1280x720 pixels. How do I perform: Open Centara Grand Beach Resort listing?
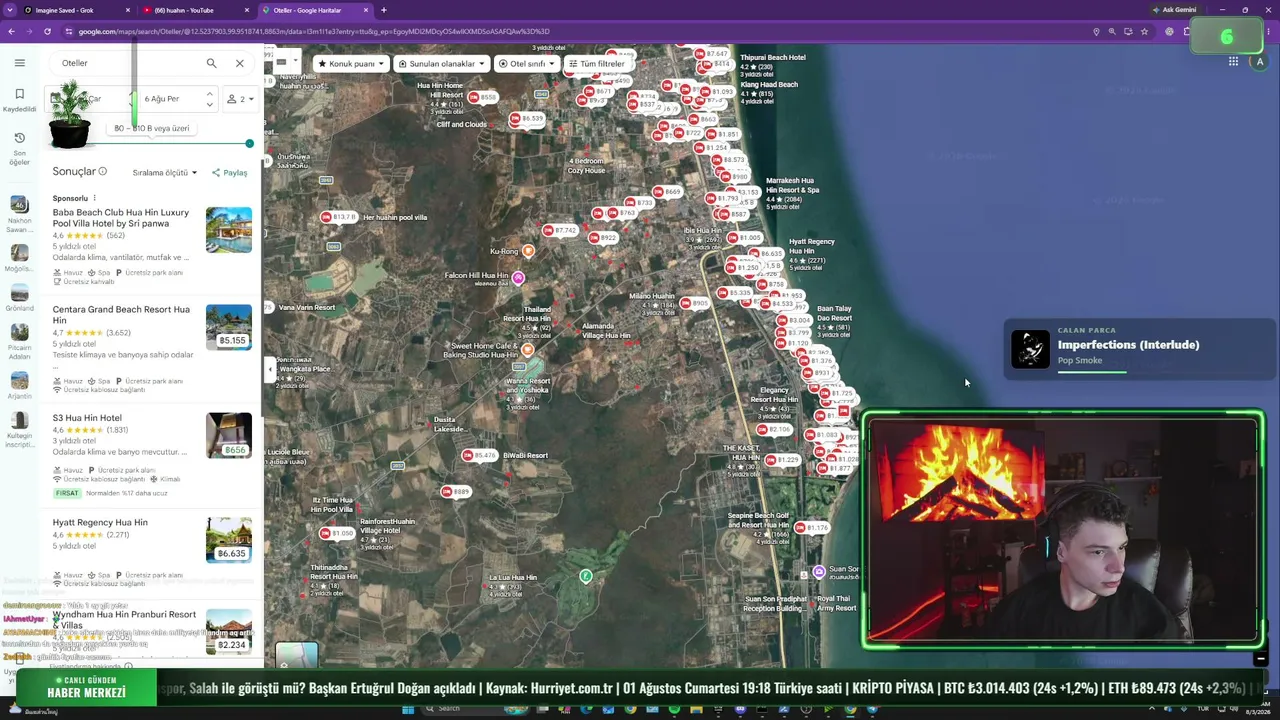[x=121, y=315]
